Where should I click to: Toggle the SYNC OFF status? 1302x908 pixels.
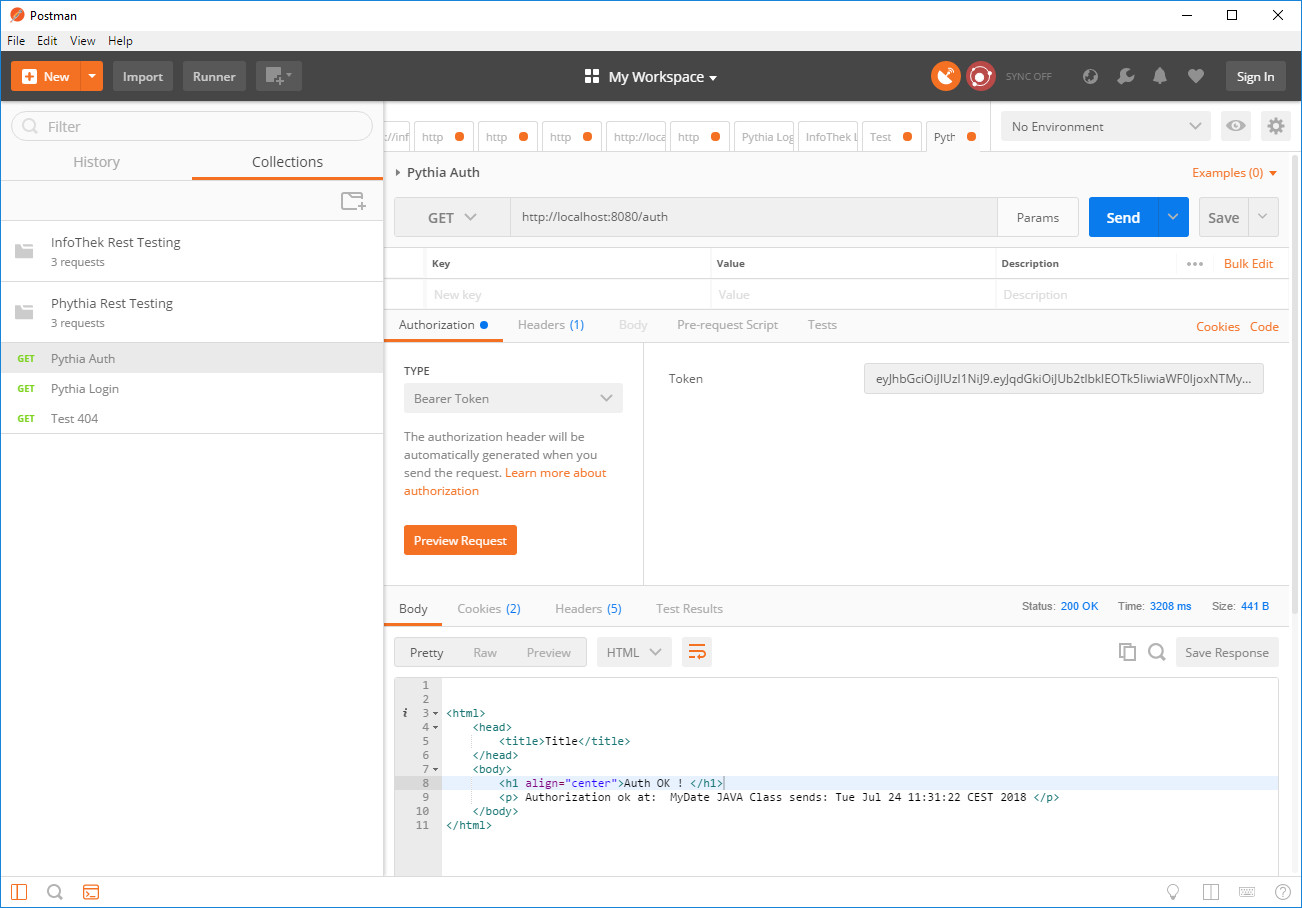click(1028, 77)
